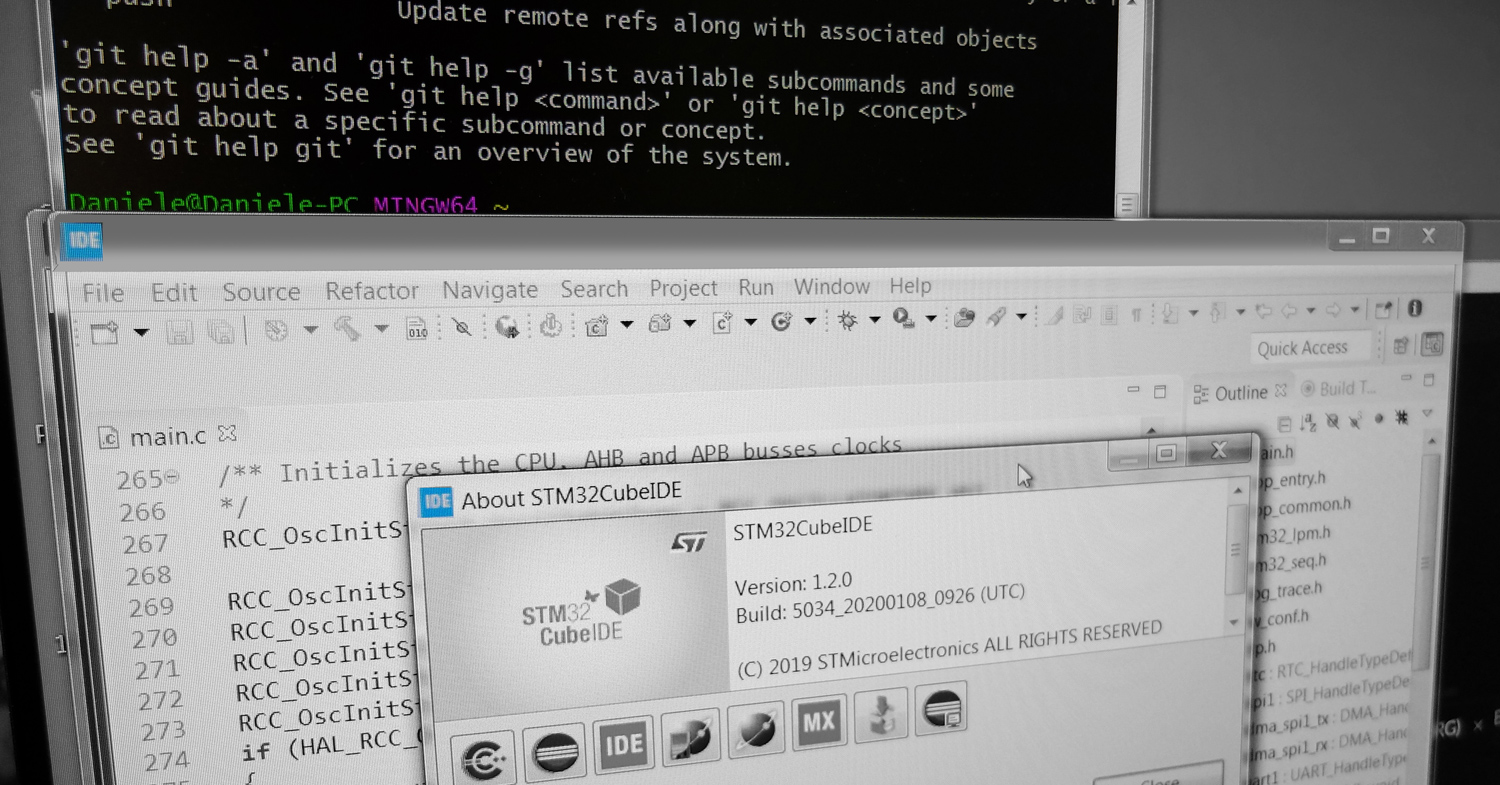This screenshot has height=785, width=1500.
Task: Select app_common.h in the Outline list
Action: [1305, 506]
